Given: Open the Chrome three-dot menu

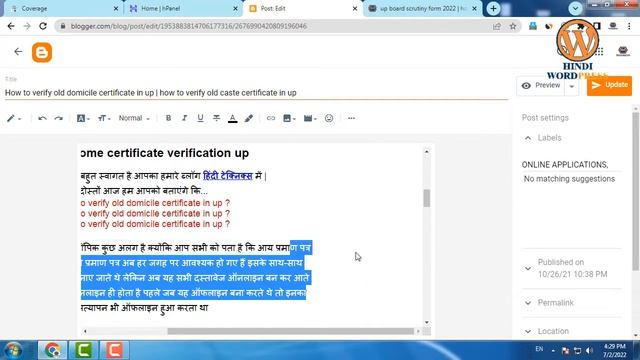Looking at the screenshot, I should [x=629, y=26].
